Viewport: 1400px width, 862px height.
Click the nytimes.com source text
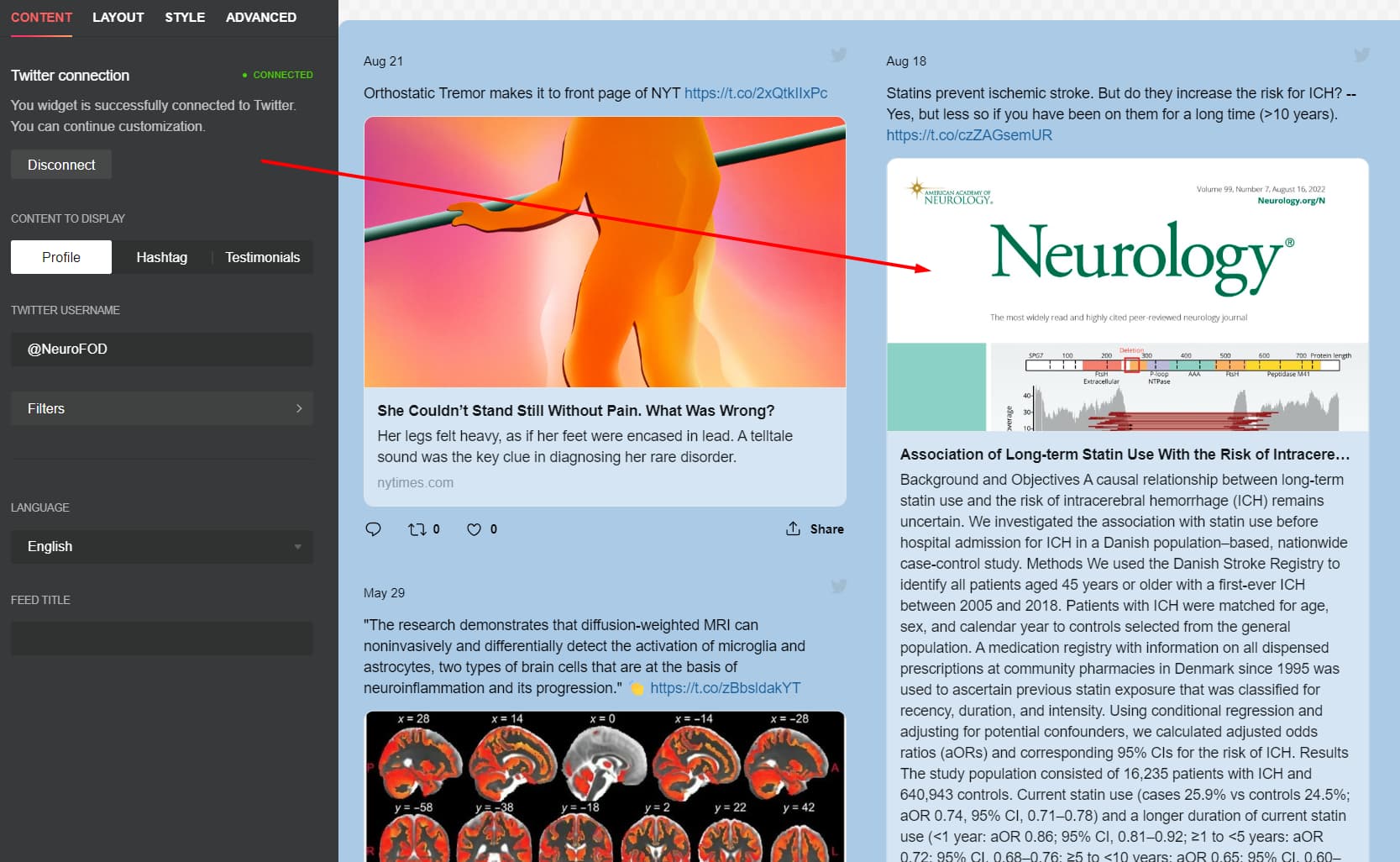[x=416, y=483]
